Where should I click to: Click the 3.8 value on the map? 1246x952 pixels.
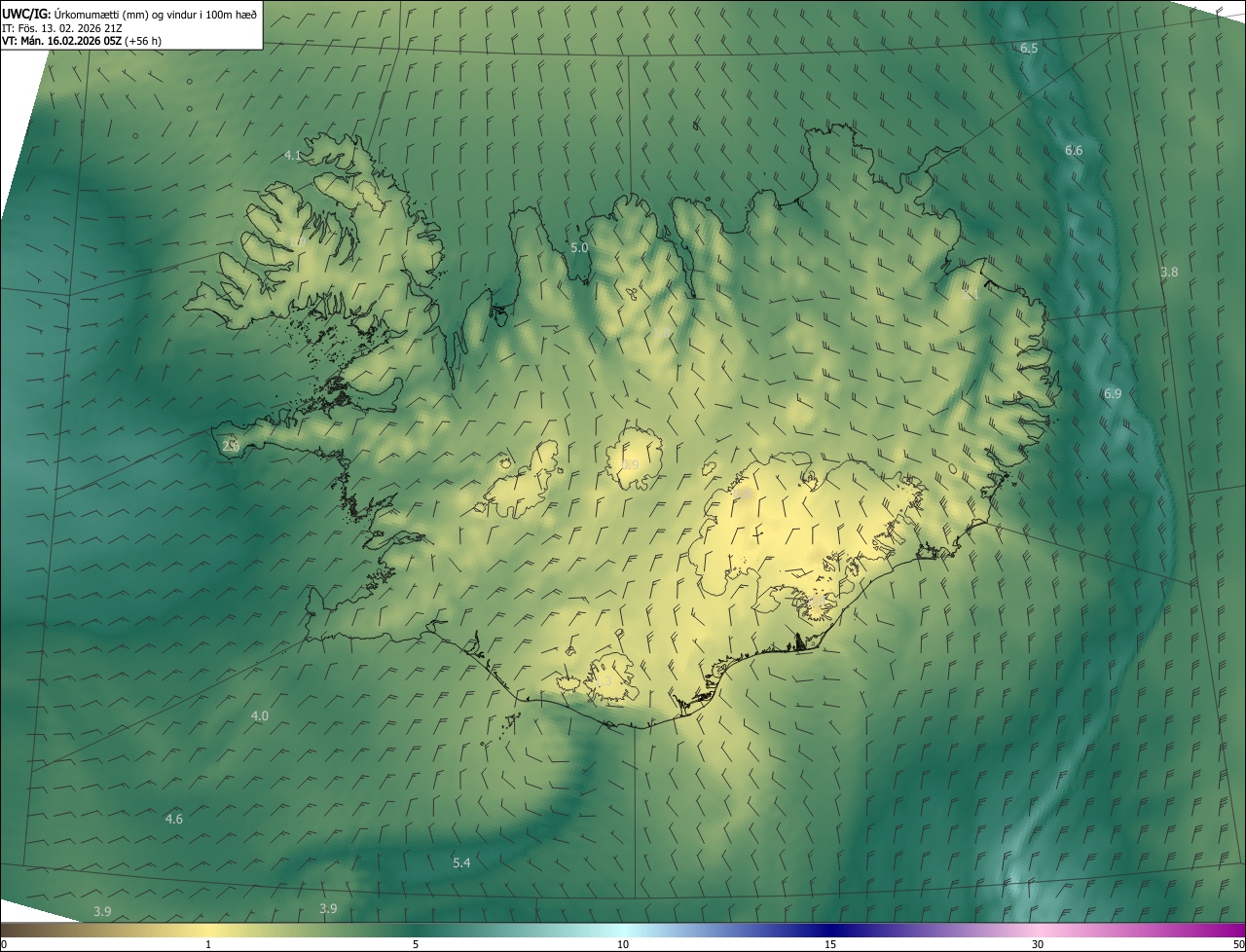pyautogui.click(x=1169, y=273)
